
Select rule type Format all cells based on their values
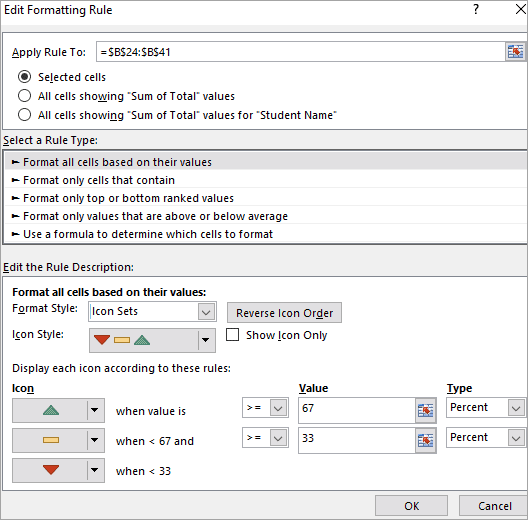(x=266, y=162)
